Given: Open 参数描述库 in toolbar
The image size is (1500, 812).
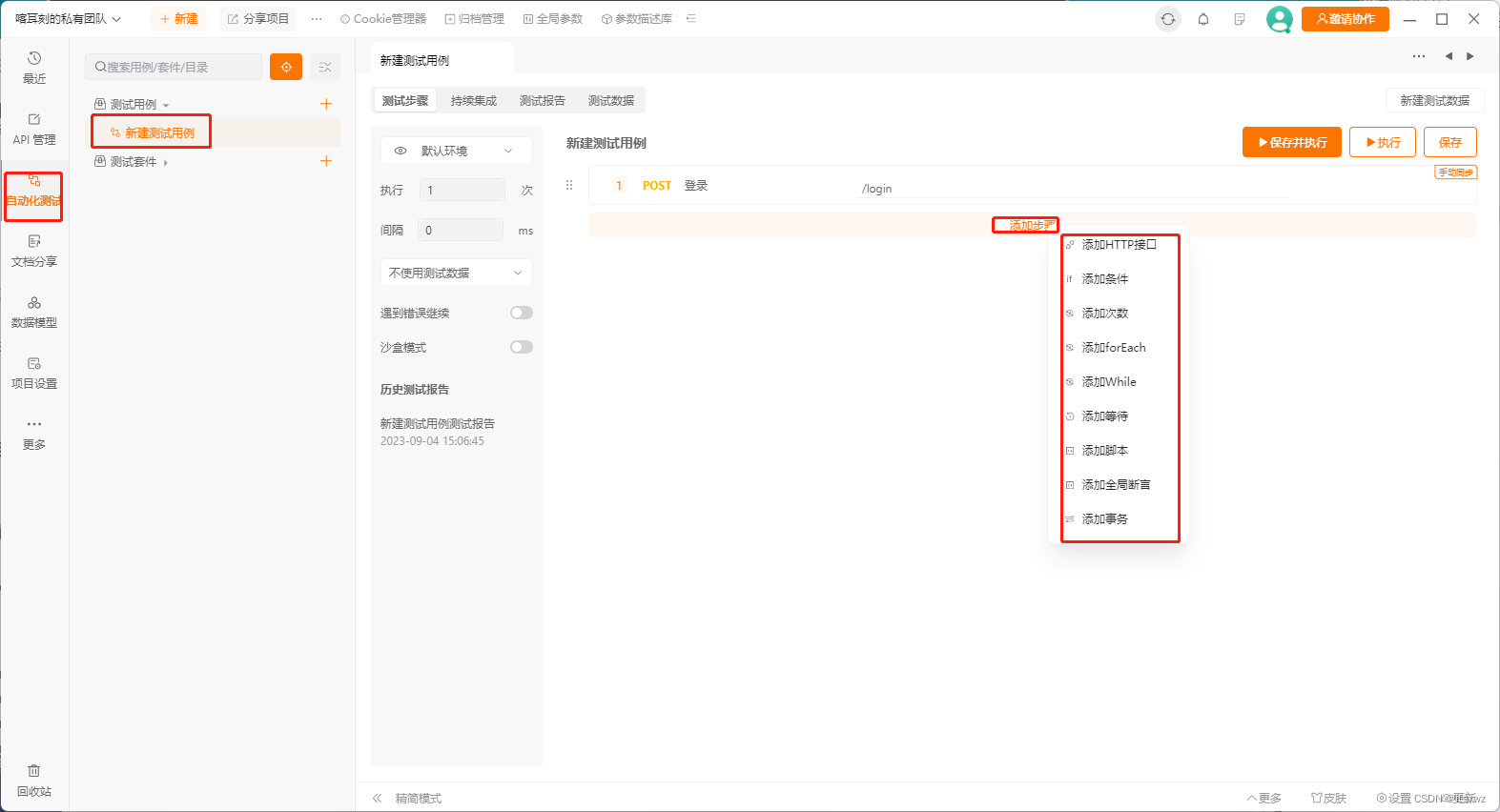Looking at the screenshot, I should click(636, 19).
